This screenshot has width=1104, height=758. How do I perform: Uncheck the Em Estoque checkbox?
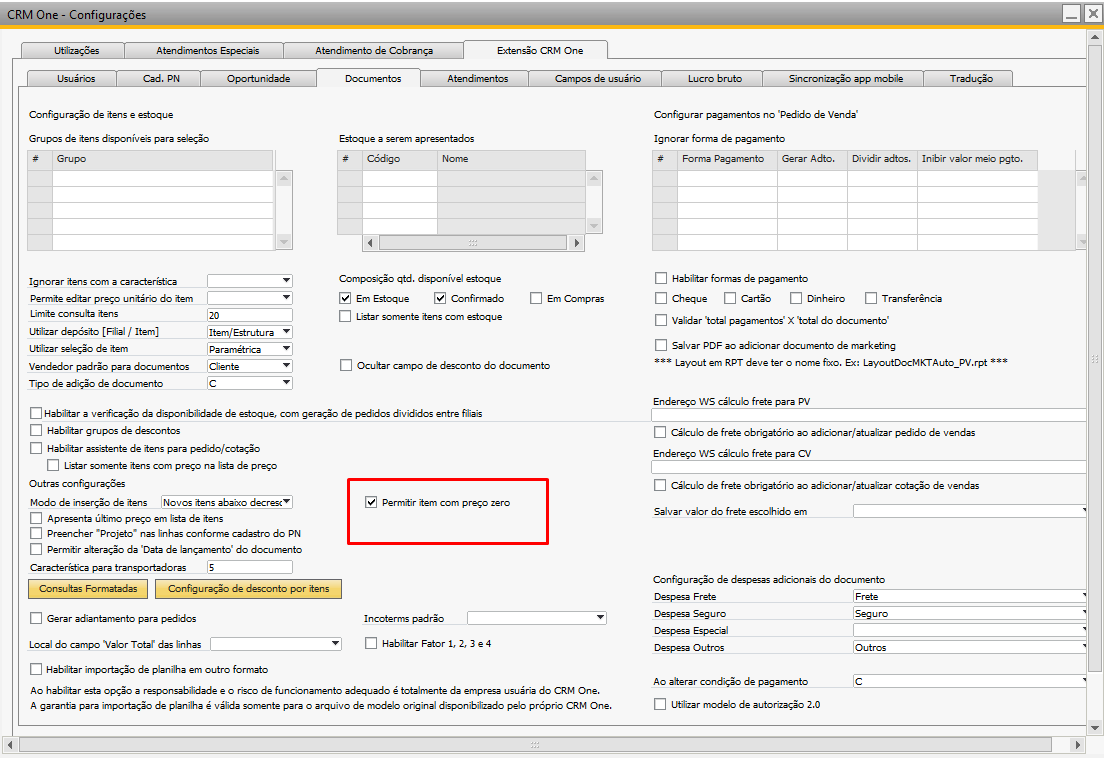pyautogui.click(x=345, y=298)
